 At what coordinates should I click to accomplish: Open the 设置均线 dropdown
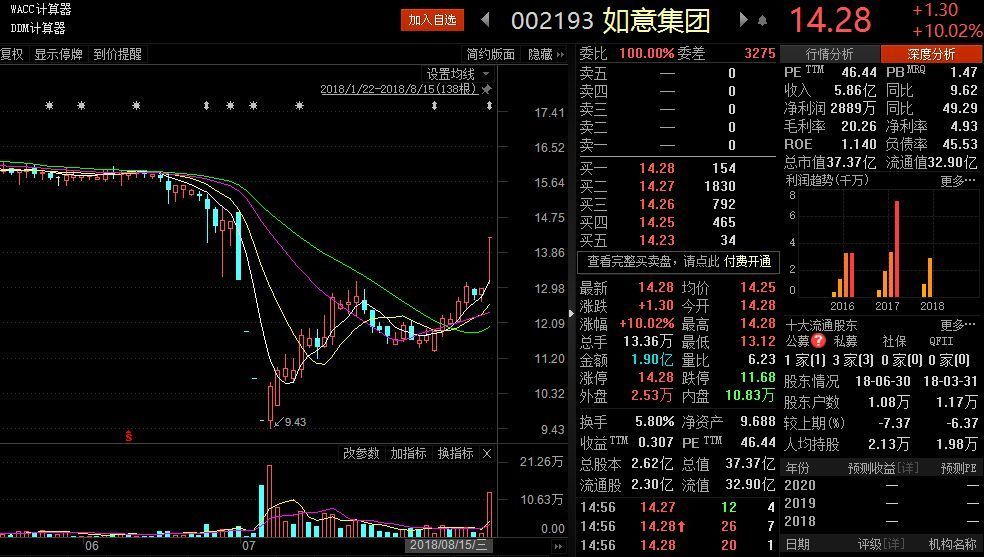[458, 74]
